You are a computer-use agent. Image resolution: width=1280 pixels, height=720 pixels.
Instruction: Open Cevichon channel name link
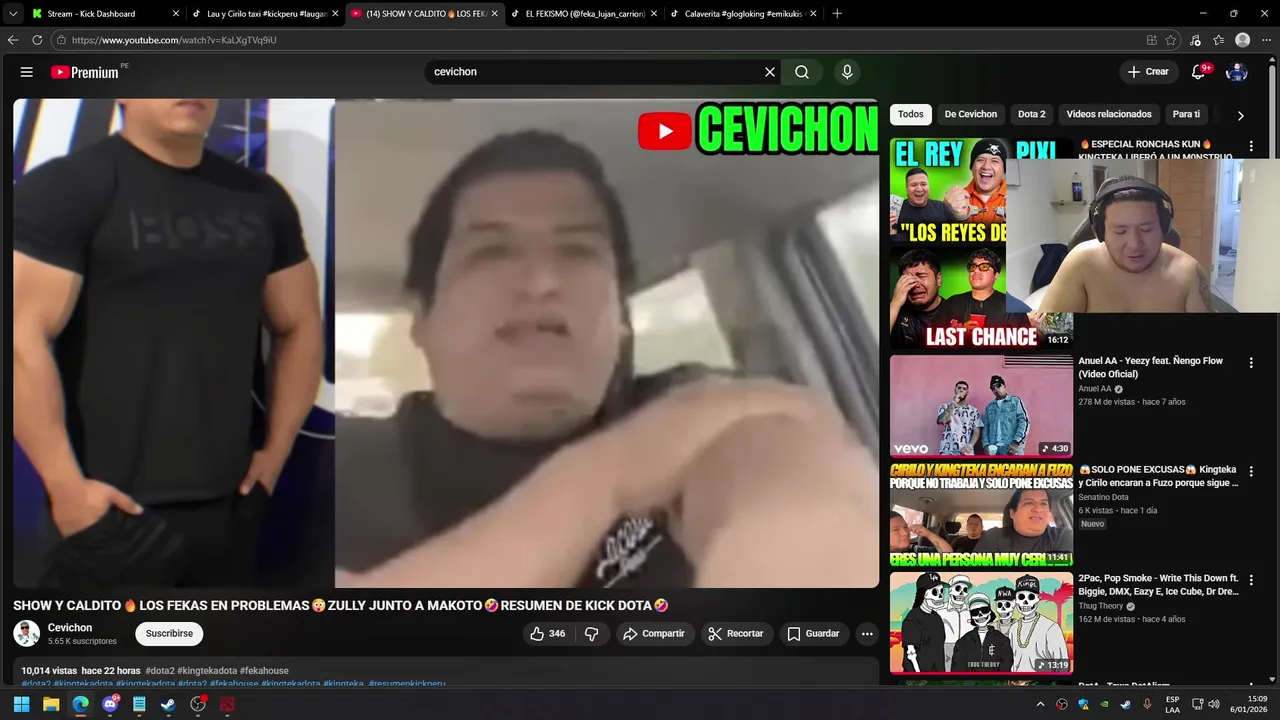[70, 627]
